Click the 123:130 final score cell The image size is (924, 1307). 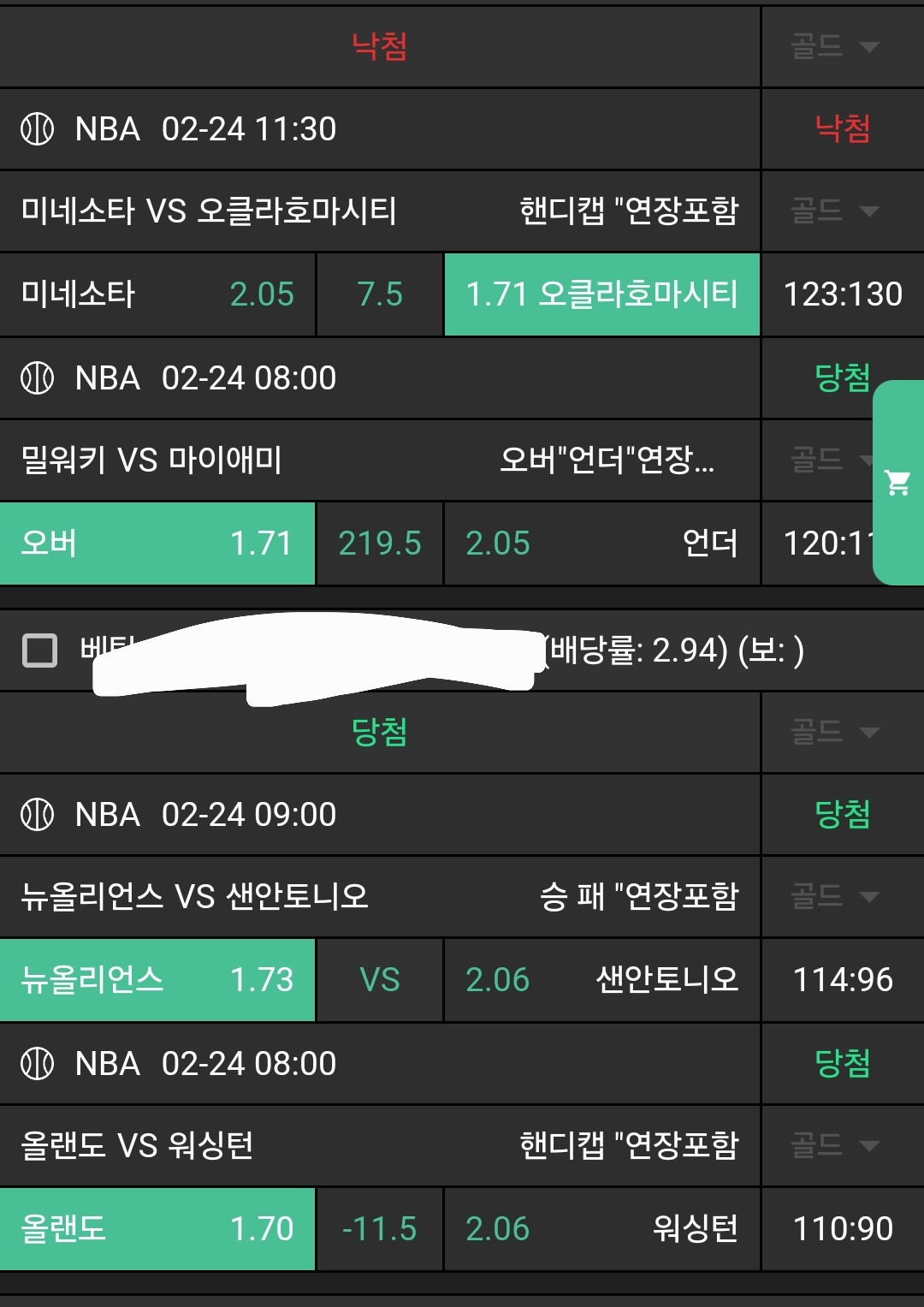point(843,294)
